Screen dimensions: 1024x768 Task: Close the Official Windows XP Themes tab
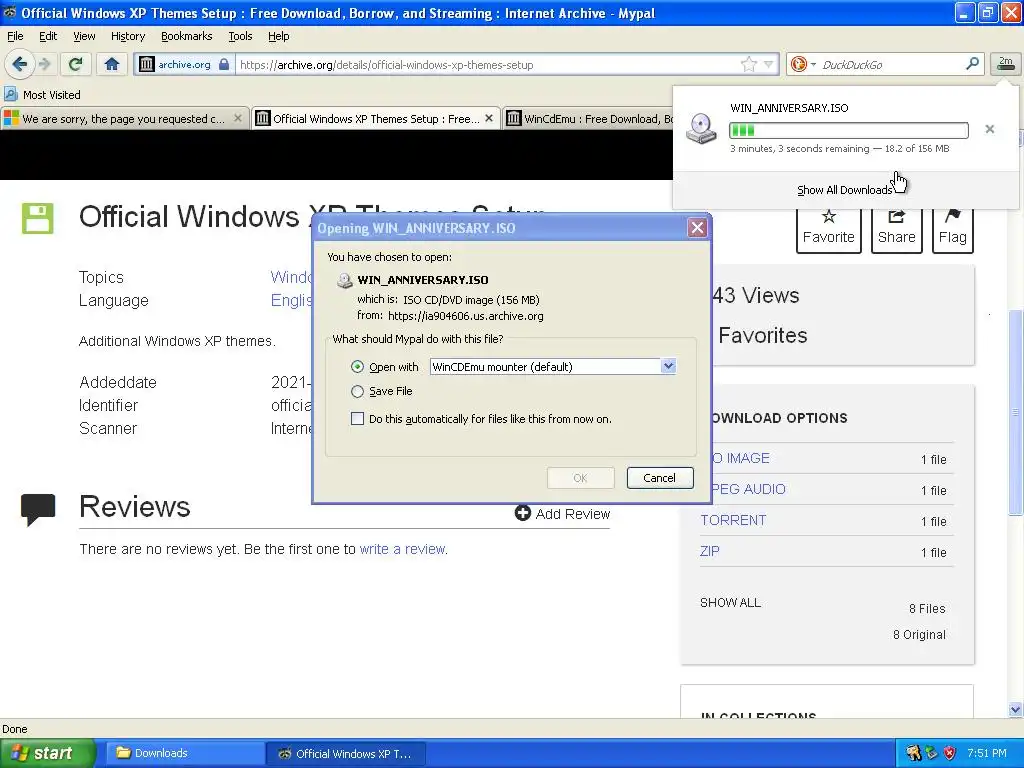click(488, 118)
